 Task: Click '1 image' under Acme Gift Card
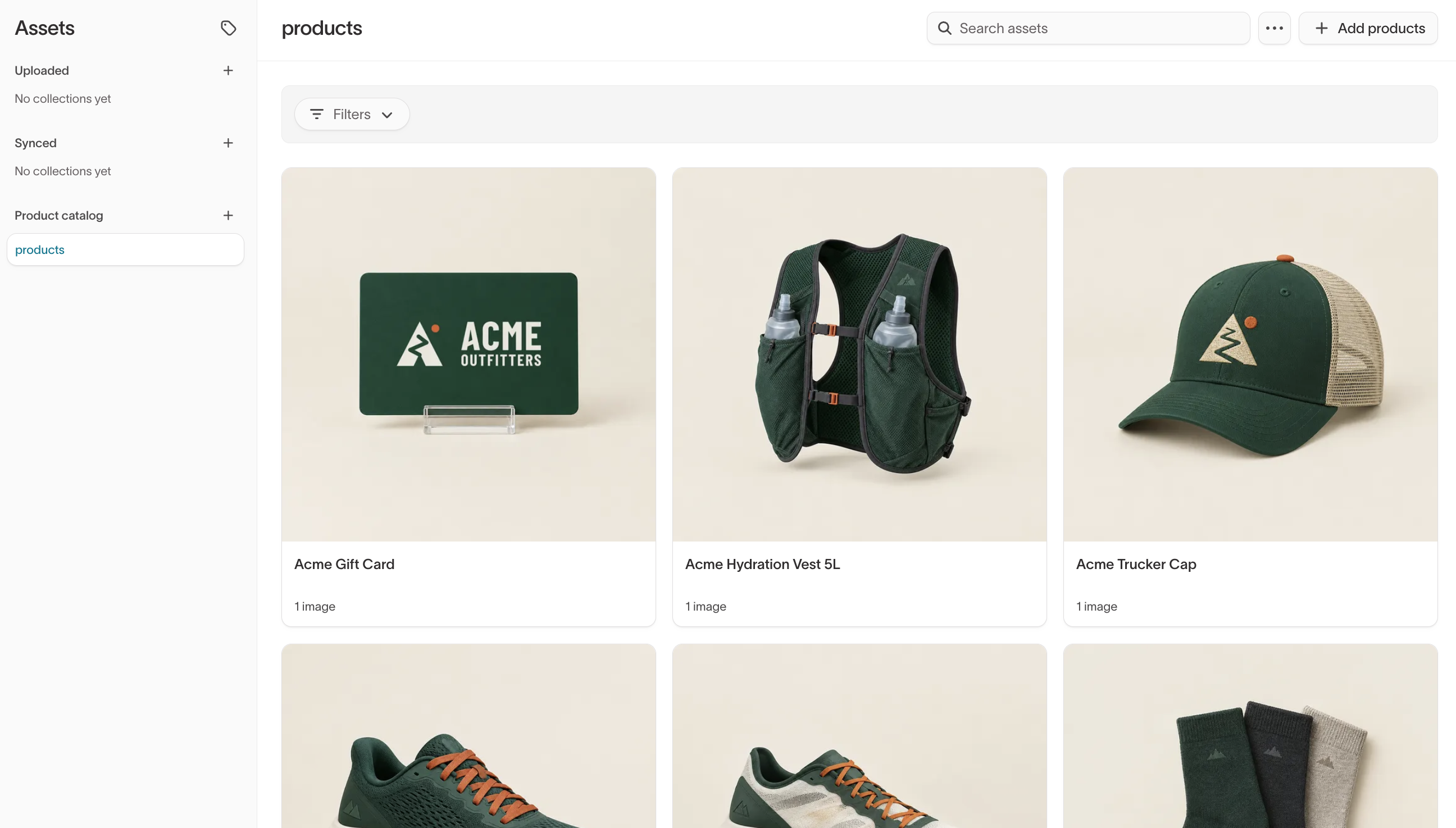pos(315,606)
